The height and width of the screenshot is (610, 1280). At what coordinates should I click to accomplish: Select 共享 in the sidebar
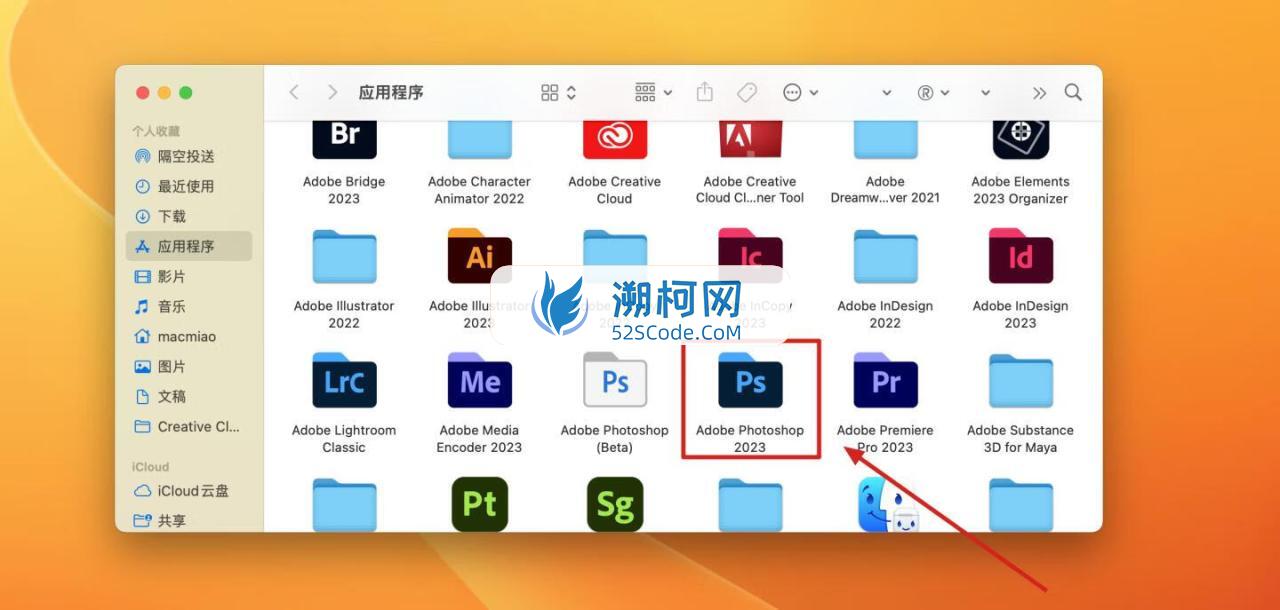(189, 520)
